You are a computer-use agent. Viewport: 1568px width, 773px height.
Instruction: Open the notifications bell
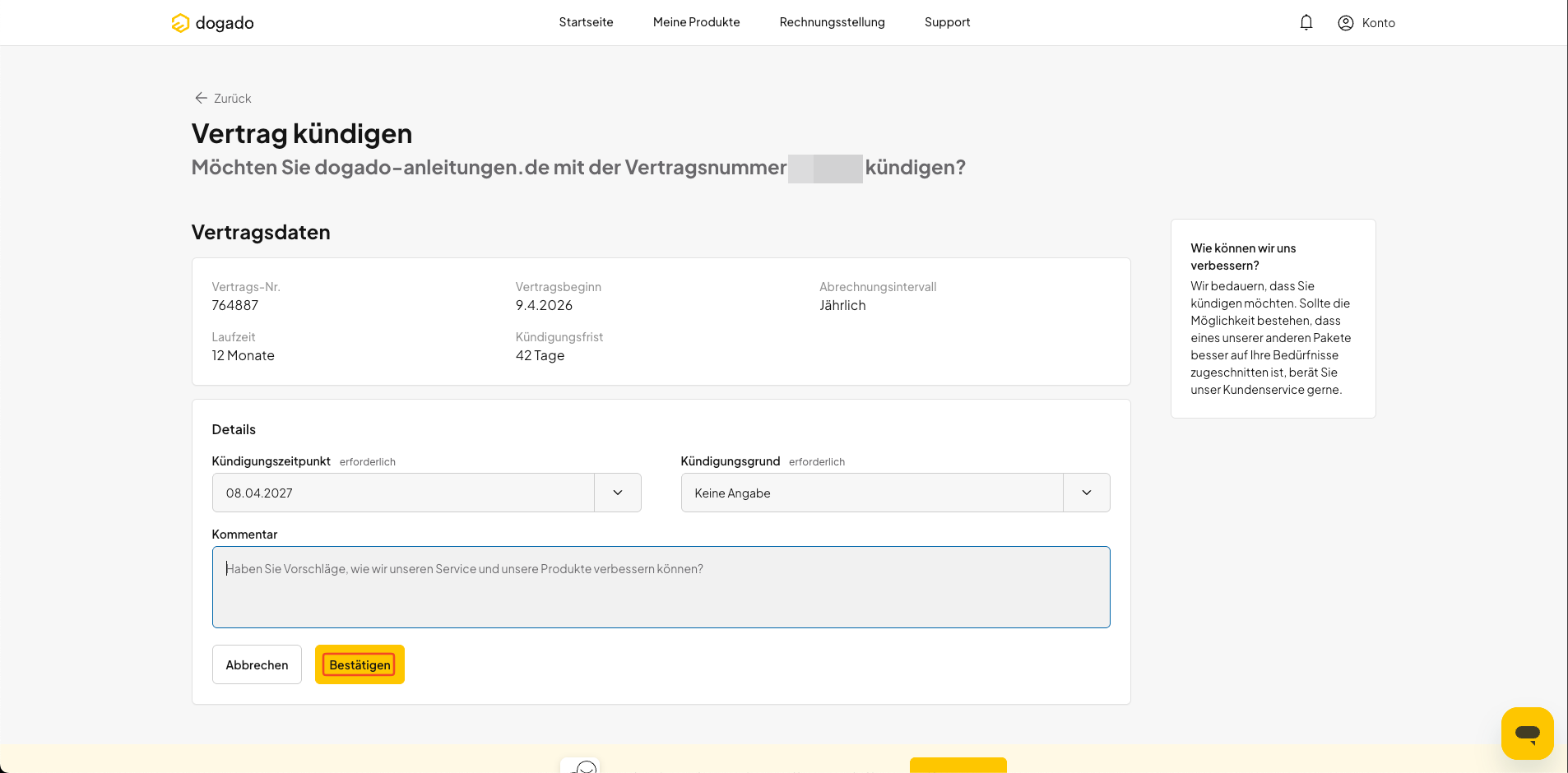point(1306,23)
